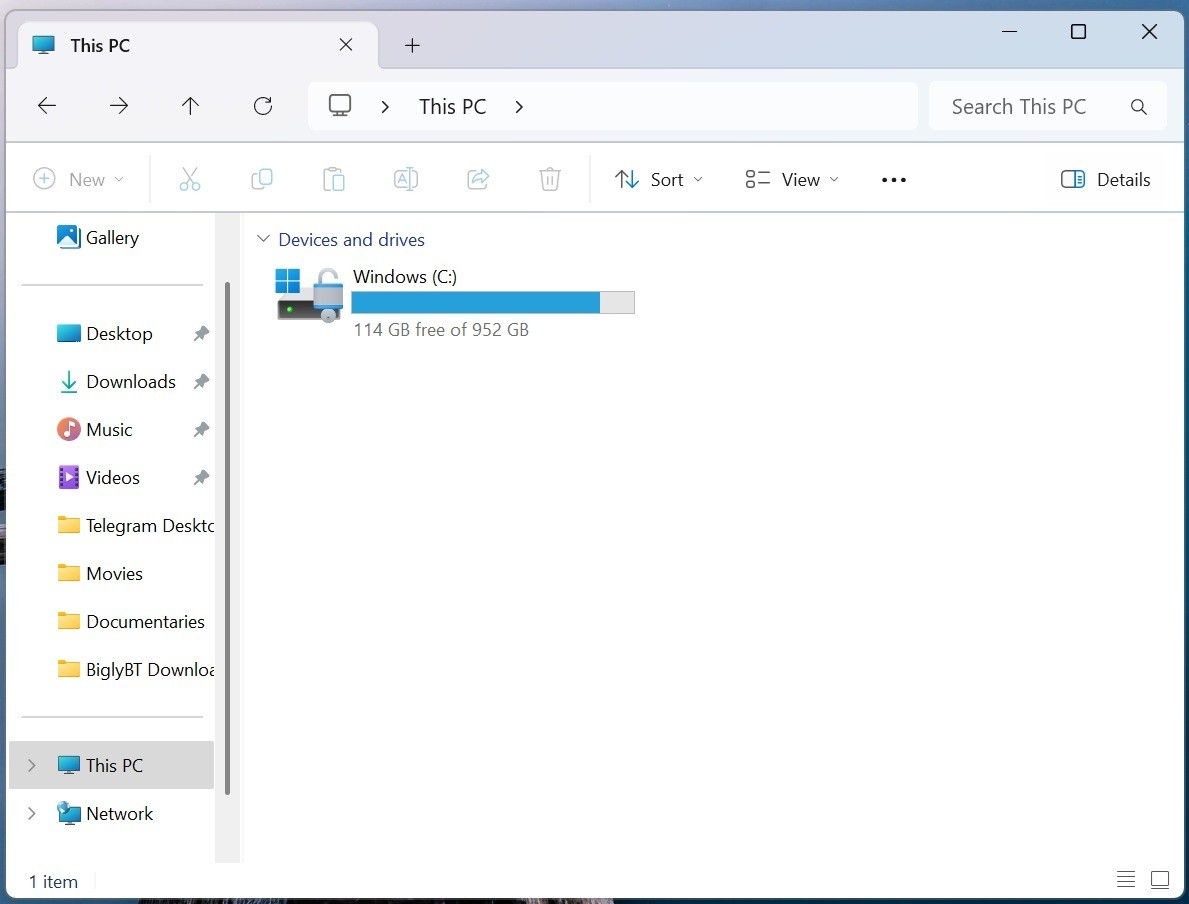Open the View dropdown
Image resolution: width=1189 pixels, height=904 pixels.
pyautogui.click(x=792, y=180)
